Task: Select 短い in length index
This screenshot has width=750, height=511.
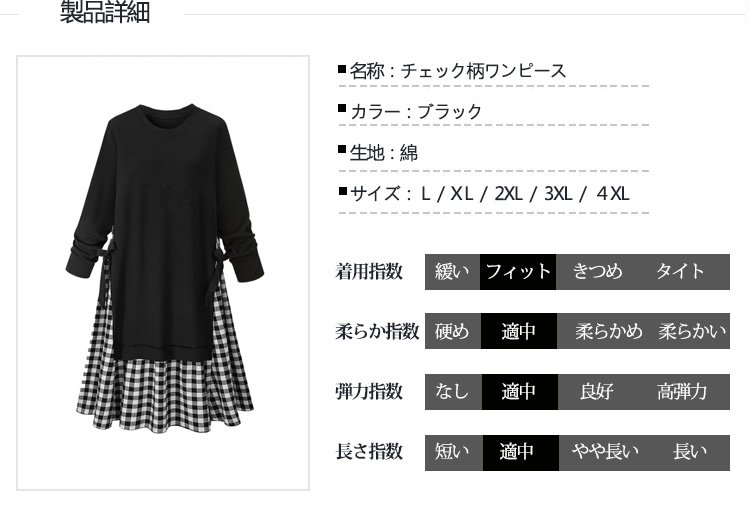Action: 454,453
